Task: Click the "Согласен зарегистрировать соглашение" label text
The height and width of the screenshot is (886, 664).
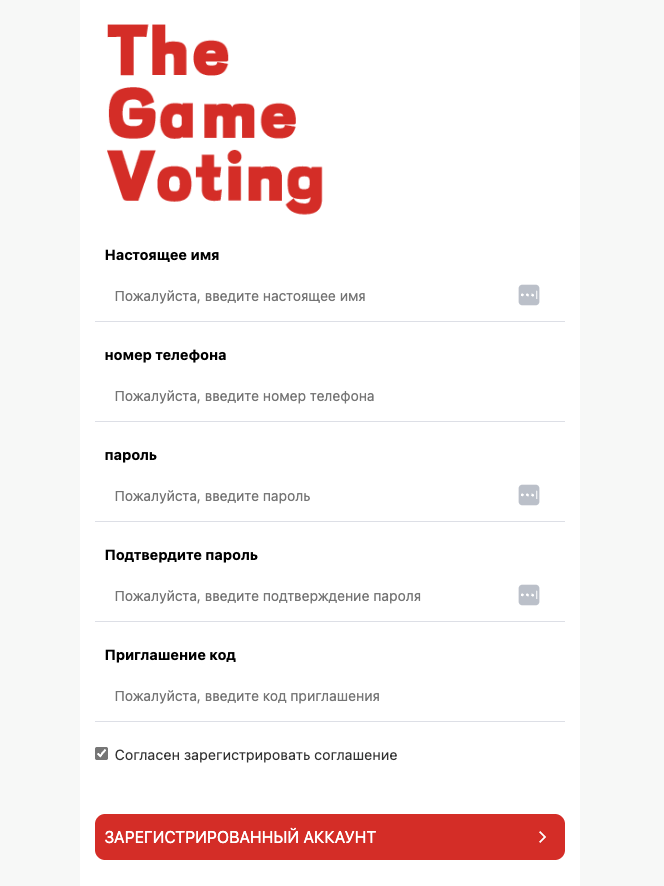Action: pyautogui.click(x=256, y=755)
